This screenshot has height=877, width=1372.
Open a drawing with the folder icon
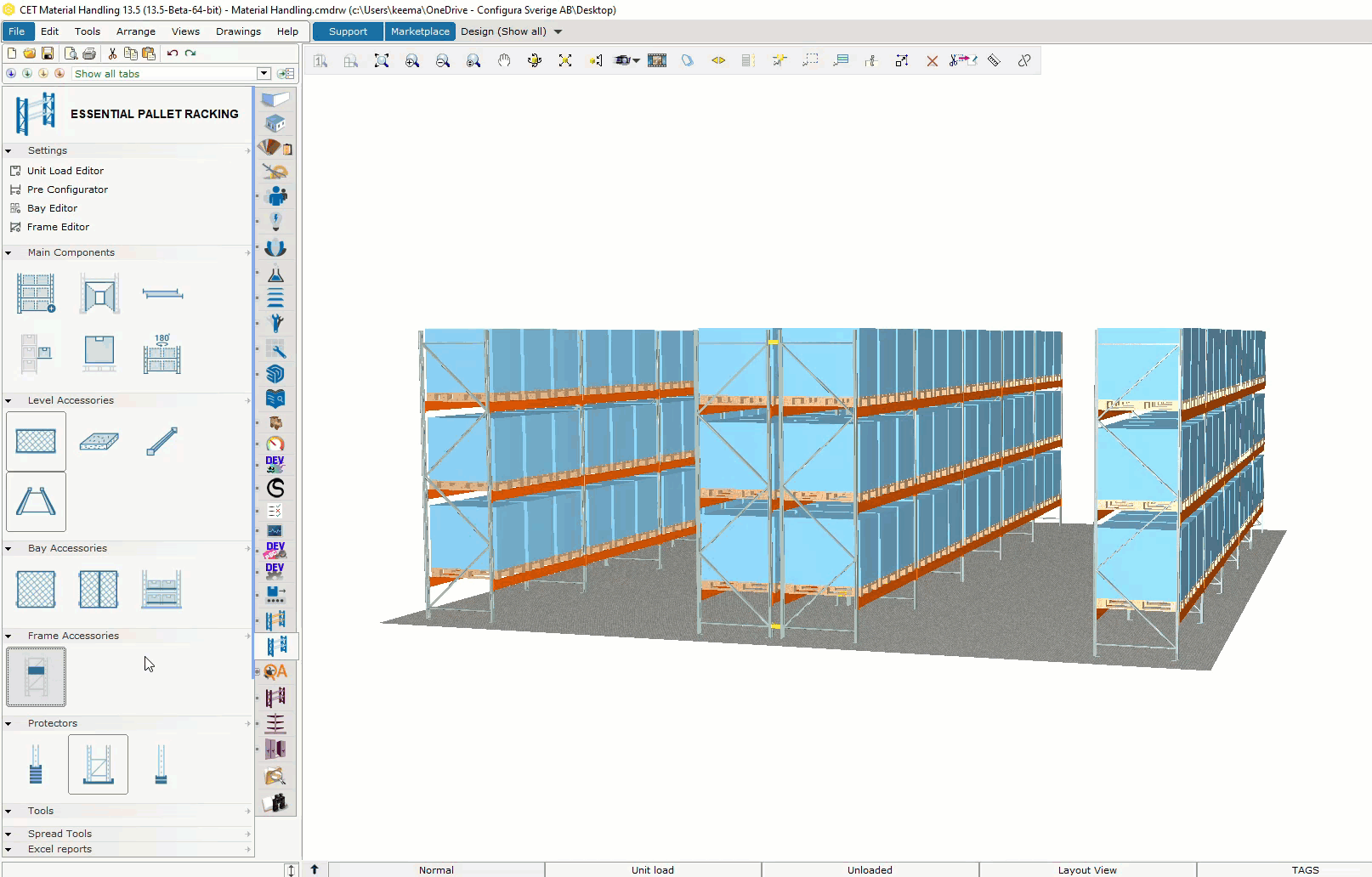30,53
